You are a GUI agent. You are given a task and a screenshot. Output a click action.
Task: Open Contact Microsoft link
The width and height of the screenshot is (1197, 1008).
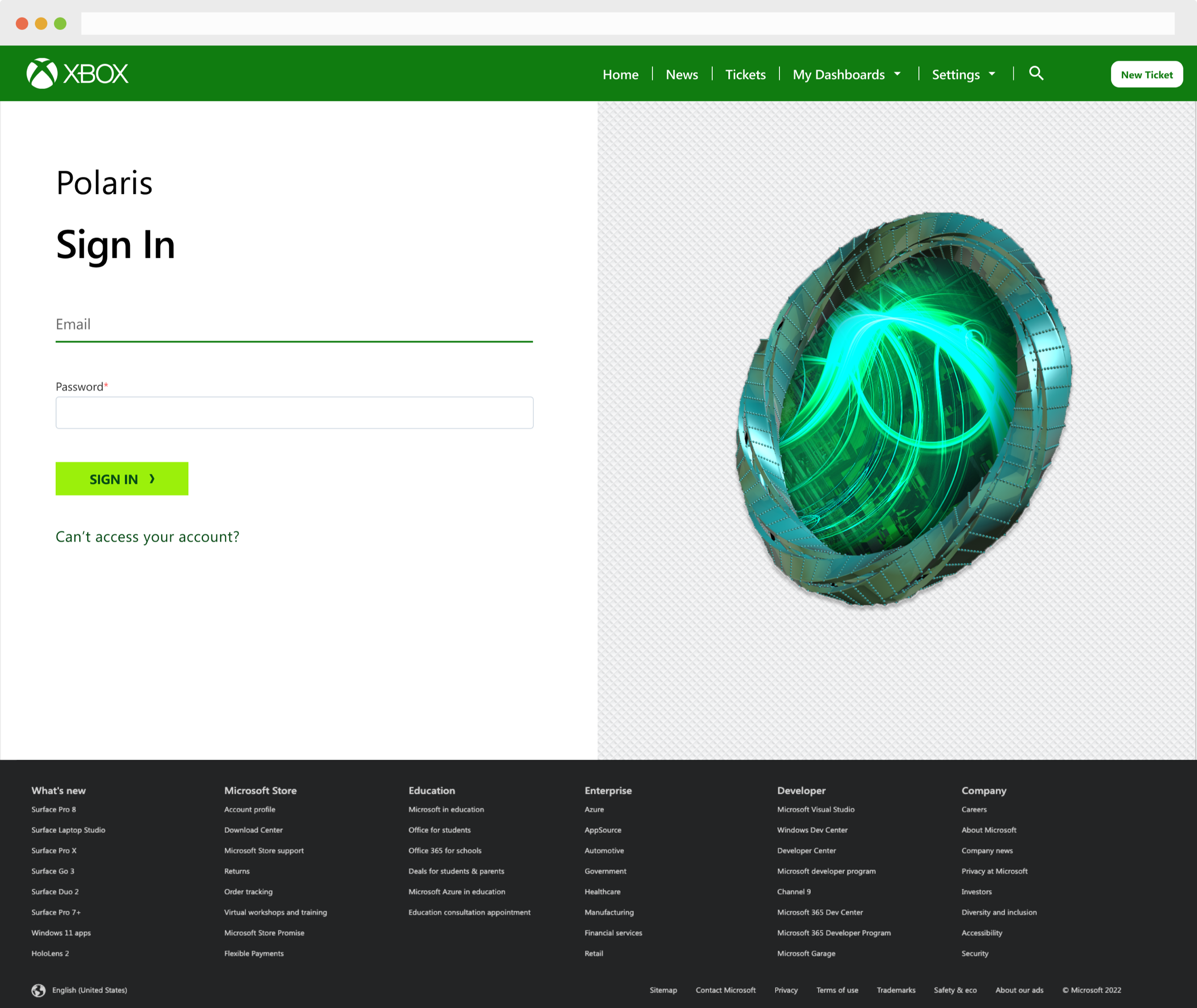726,991
